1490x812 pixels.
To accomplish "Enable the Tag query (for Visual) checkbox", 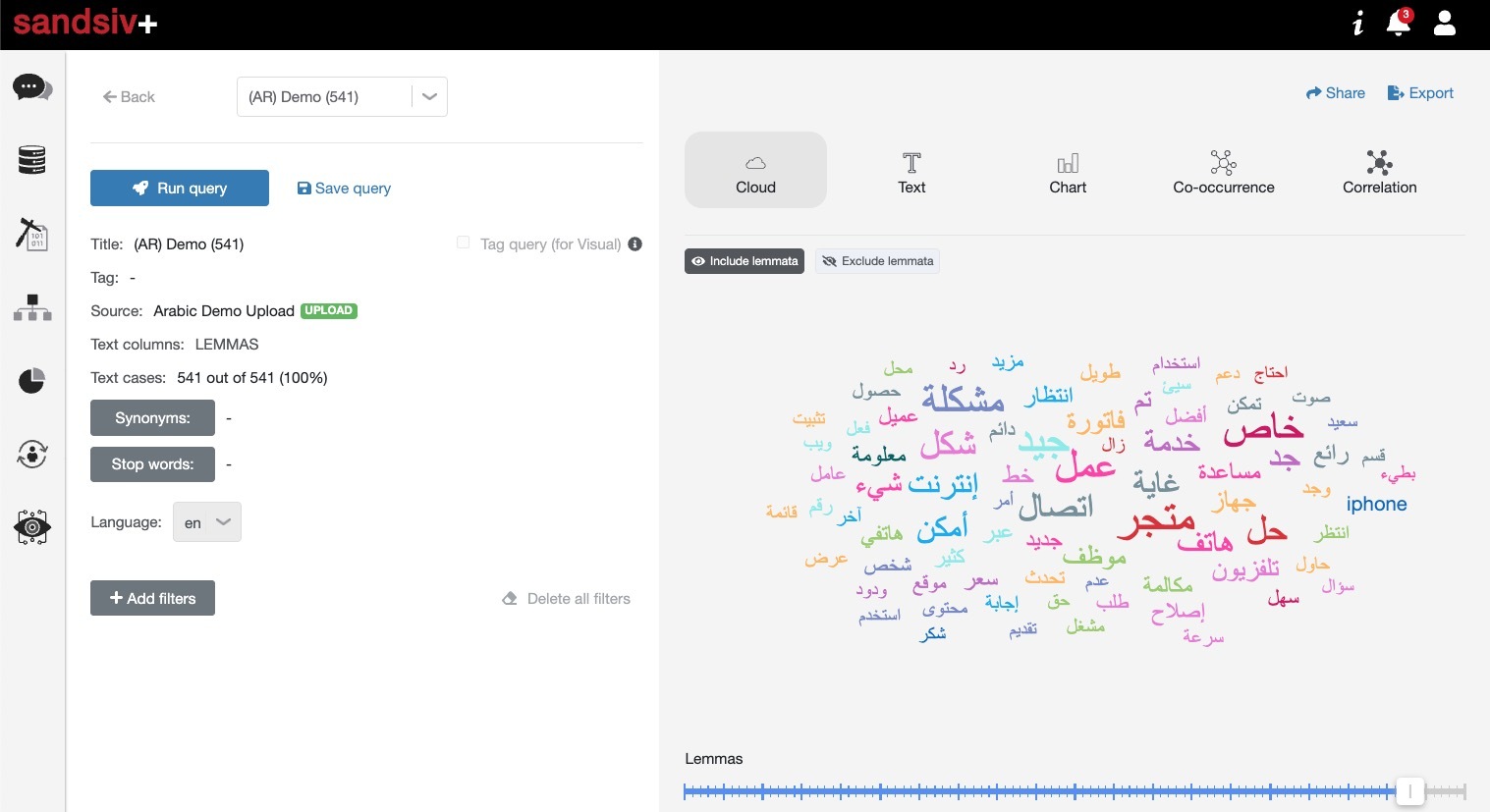I will [x=463, y=243].
